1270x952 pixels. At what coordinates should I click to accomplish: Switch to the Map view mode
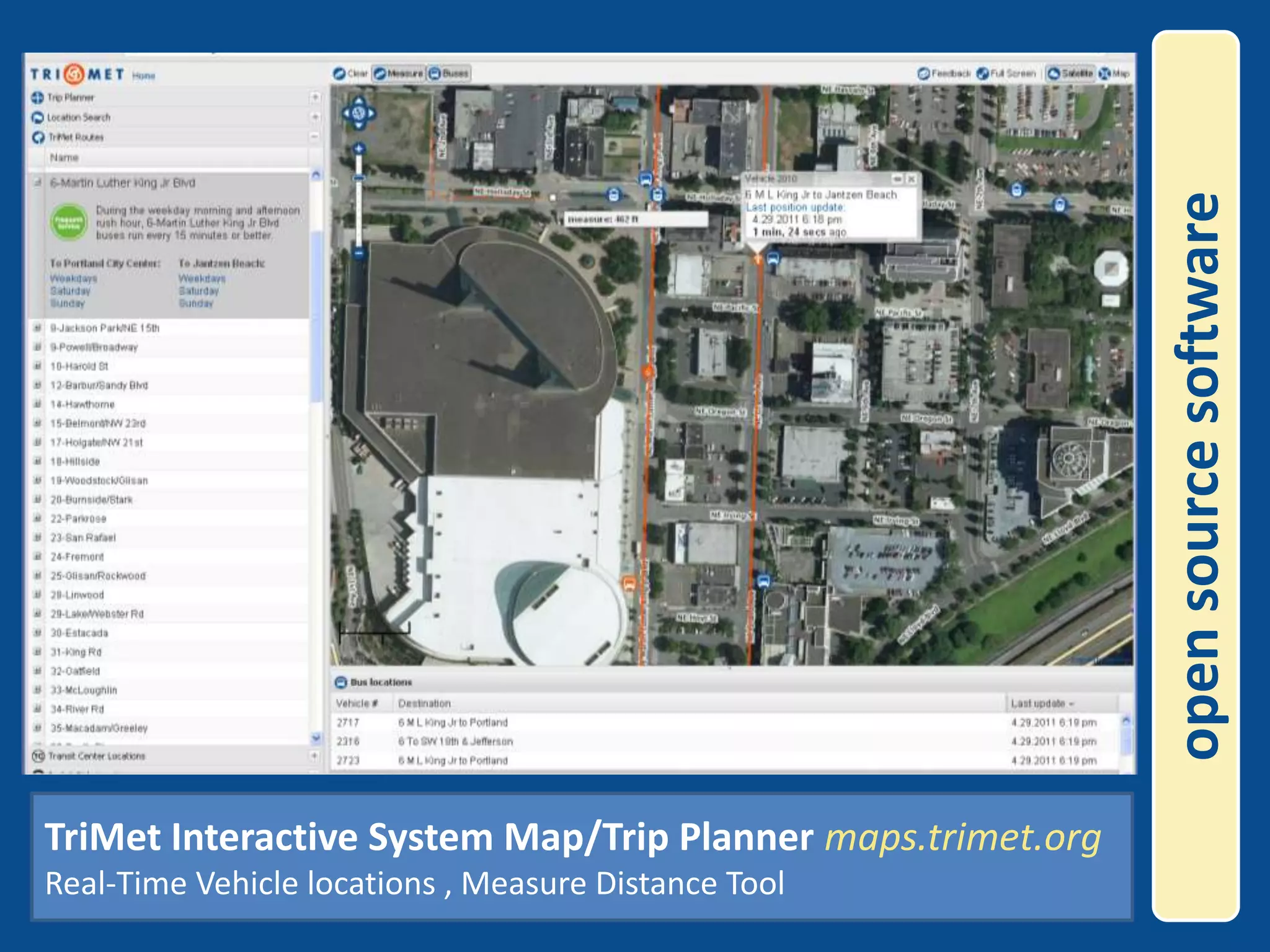point(1114,74)
